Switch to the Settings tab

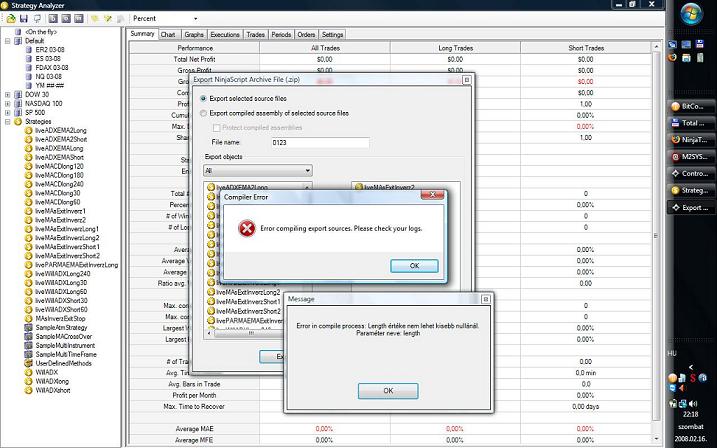(332, 35)
